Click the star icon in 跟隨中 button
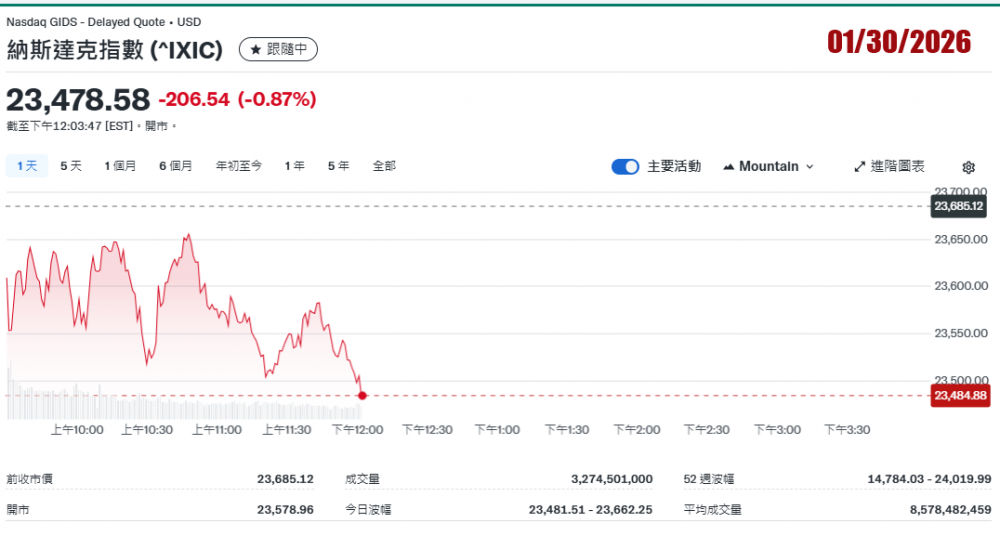 256,49
